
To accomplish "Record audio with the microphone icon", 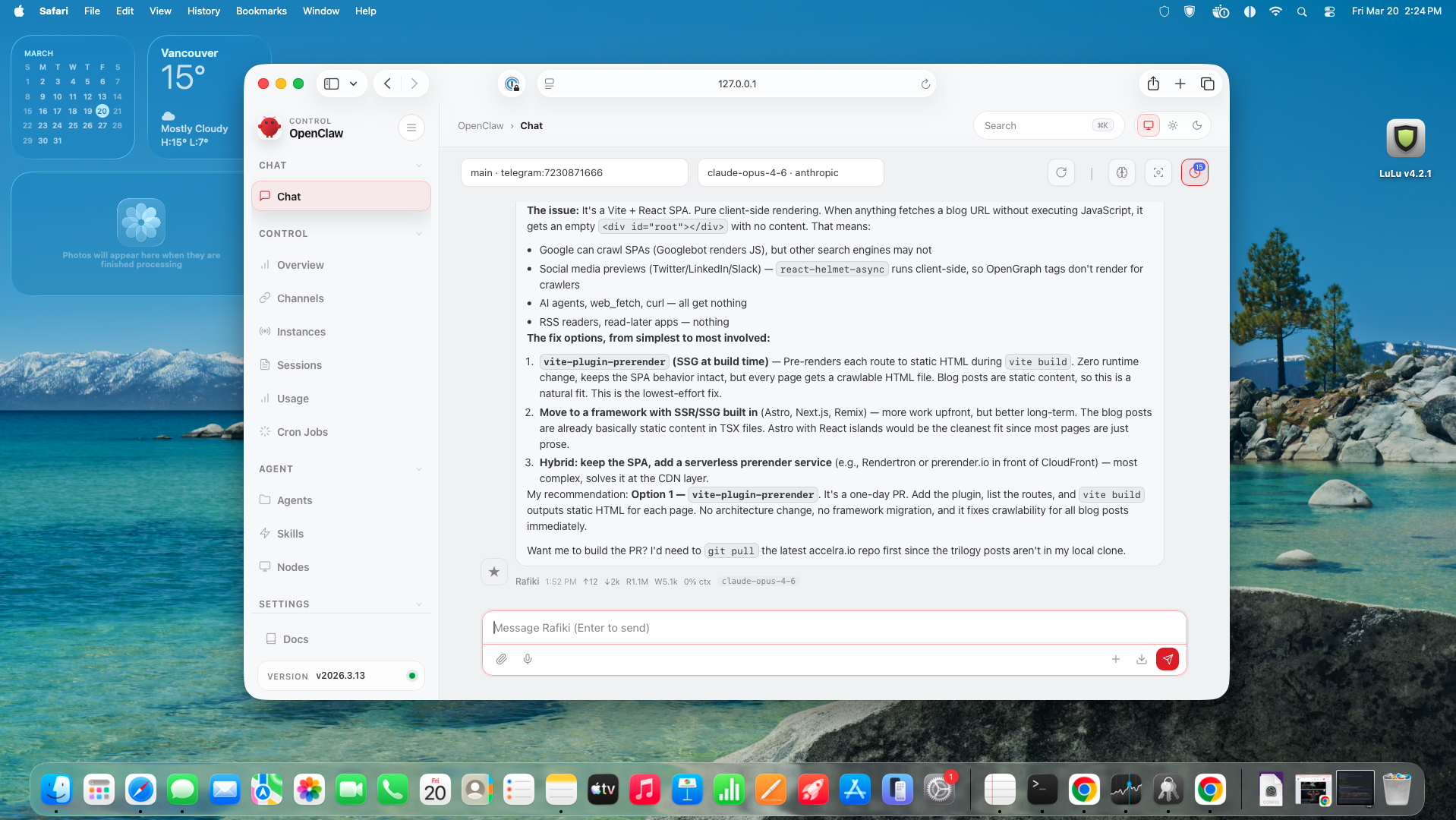I will pos(528,659).
